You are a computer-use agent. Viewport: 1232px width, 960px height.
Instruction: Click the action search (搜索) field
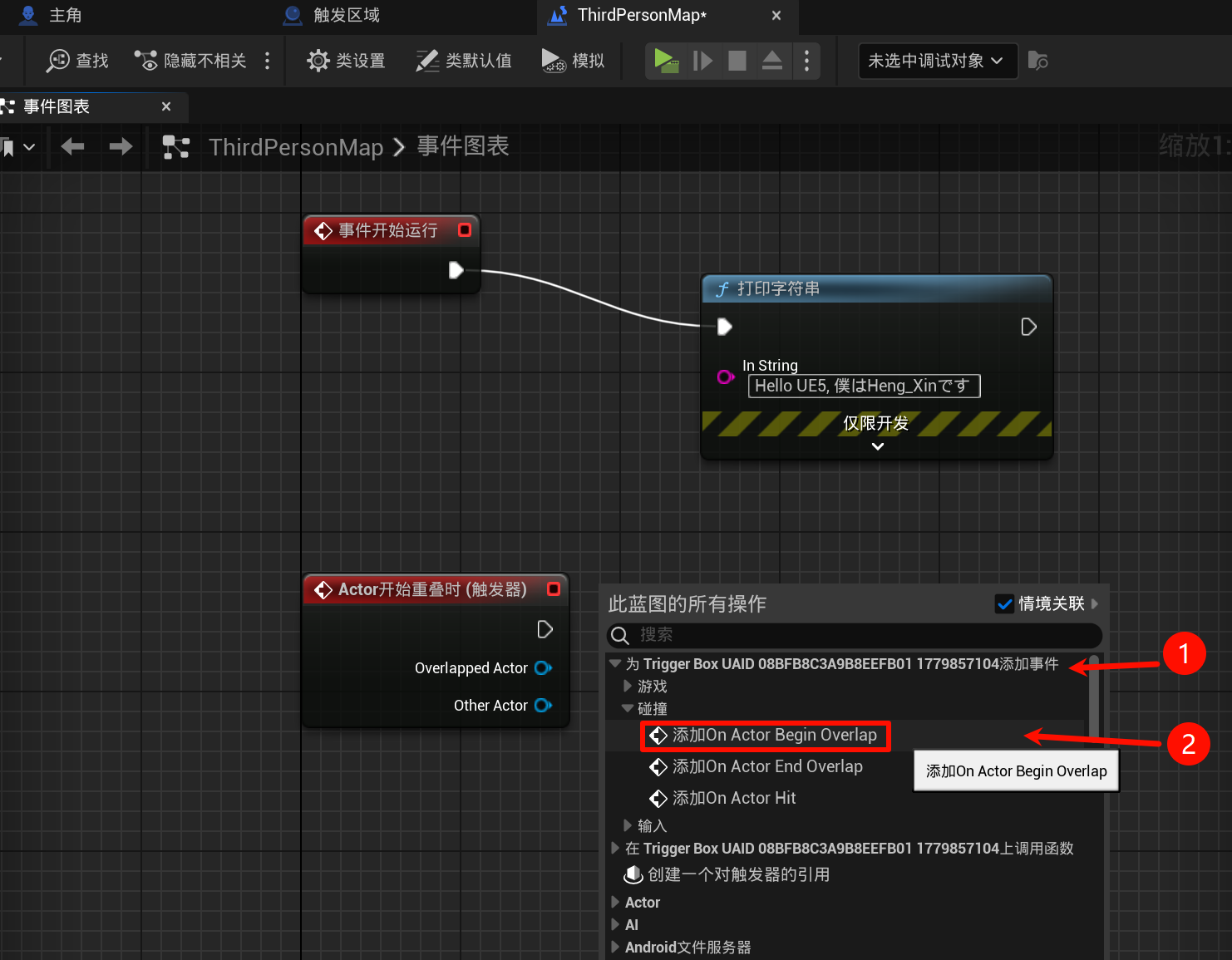coord(865,635)
